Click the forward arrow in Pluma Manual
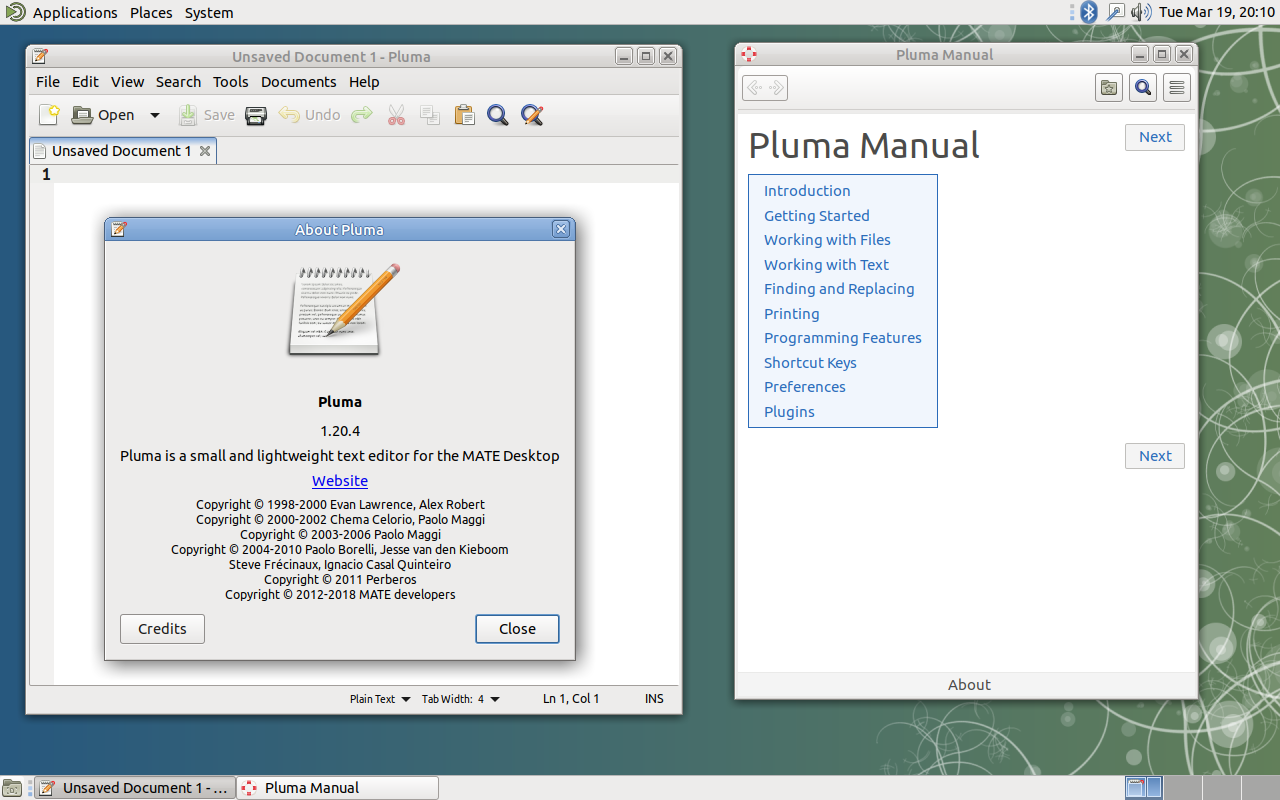The image size is (1280, 800). click(x=776, y=88)
